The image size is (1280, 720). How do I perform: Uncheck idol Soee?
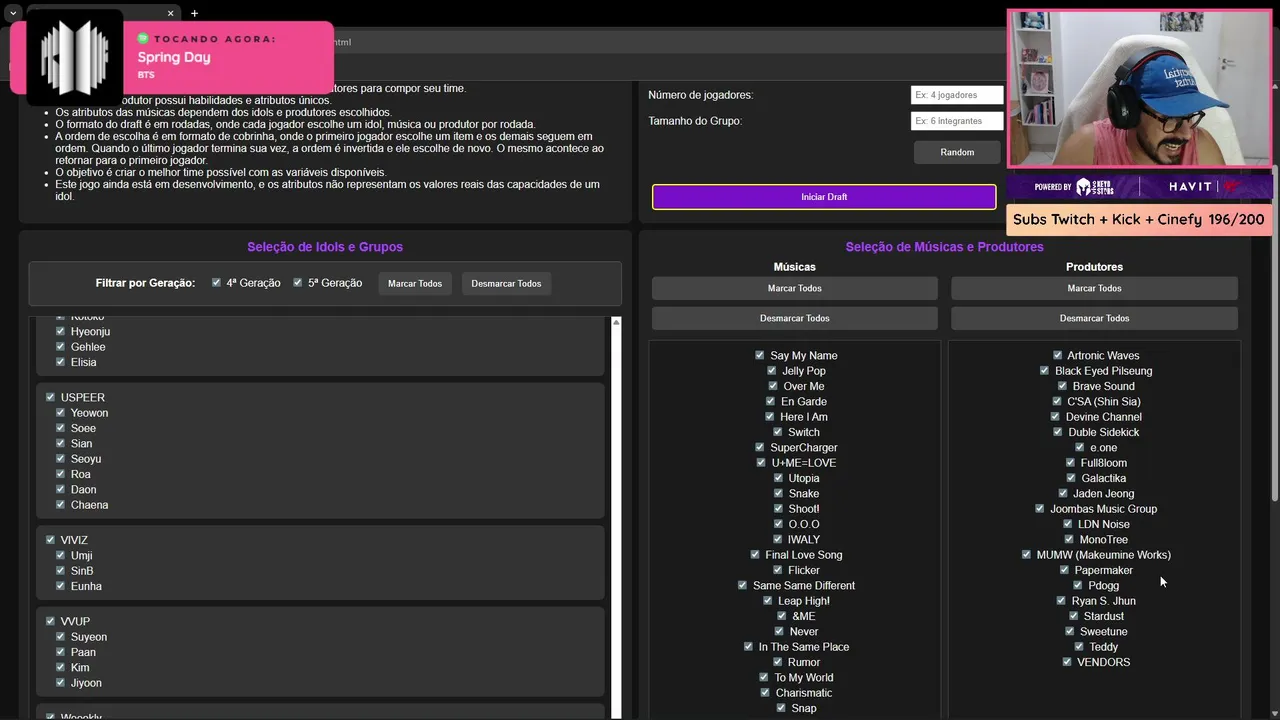[60, 428]
